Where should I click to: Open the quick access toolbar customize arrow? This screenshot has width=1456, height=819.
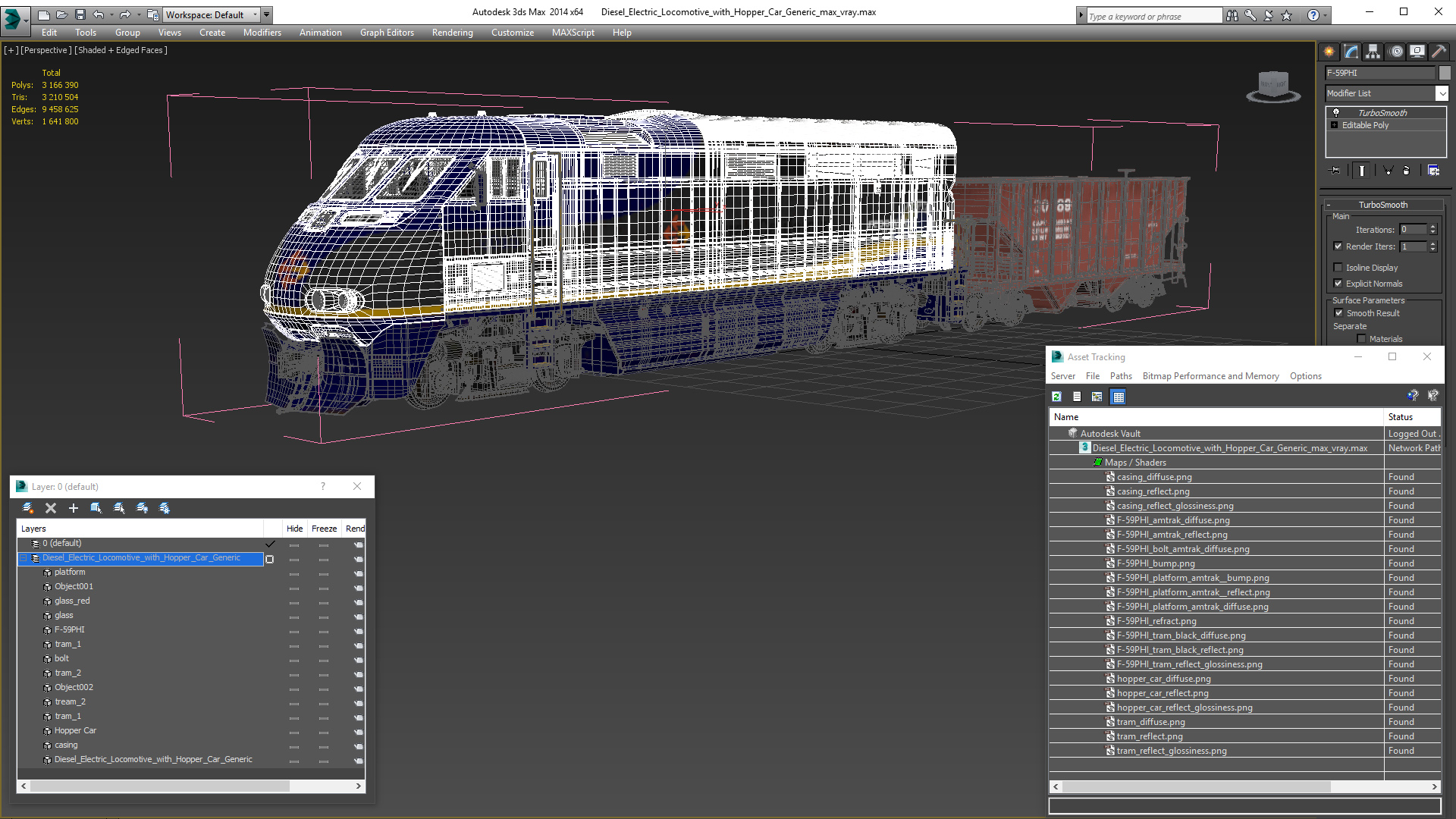(267, 14)
